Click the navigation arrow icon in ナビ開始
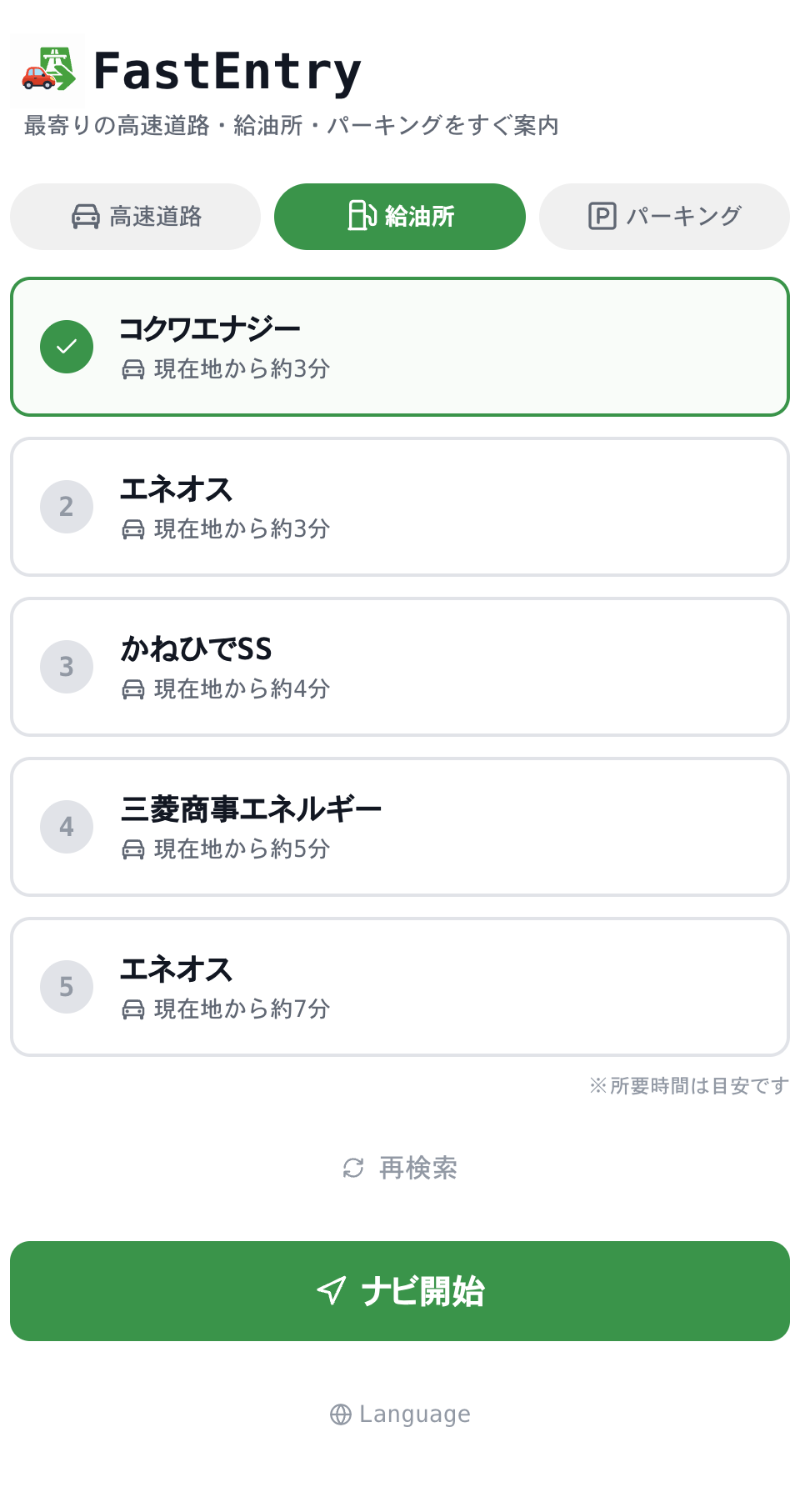The image size is (800, 1512). pyautogui.click(x=332, y=1290)
